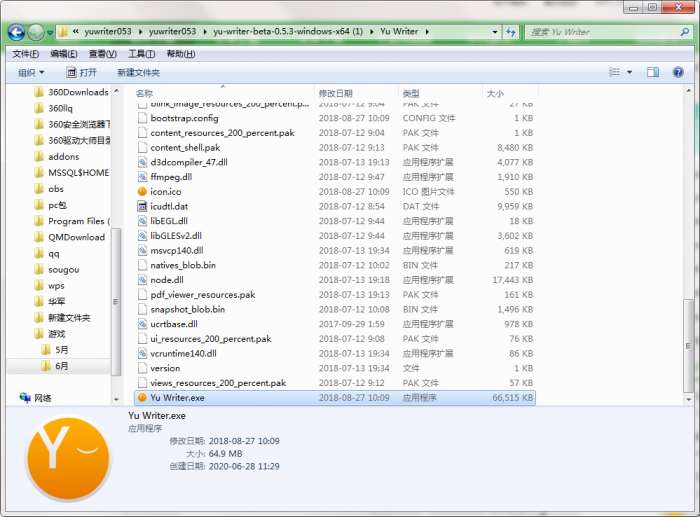700x517 pixels.
Task: Click the 打开 toolbar button
Action: point(81,72)
